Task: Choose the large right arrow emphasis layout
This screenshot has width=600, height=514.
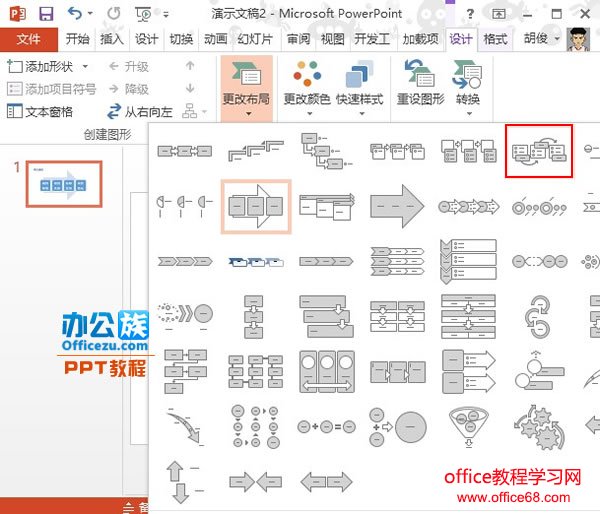Action: coord(397,206)
